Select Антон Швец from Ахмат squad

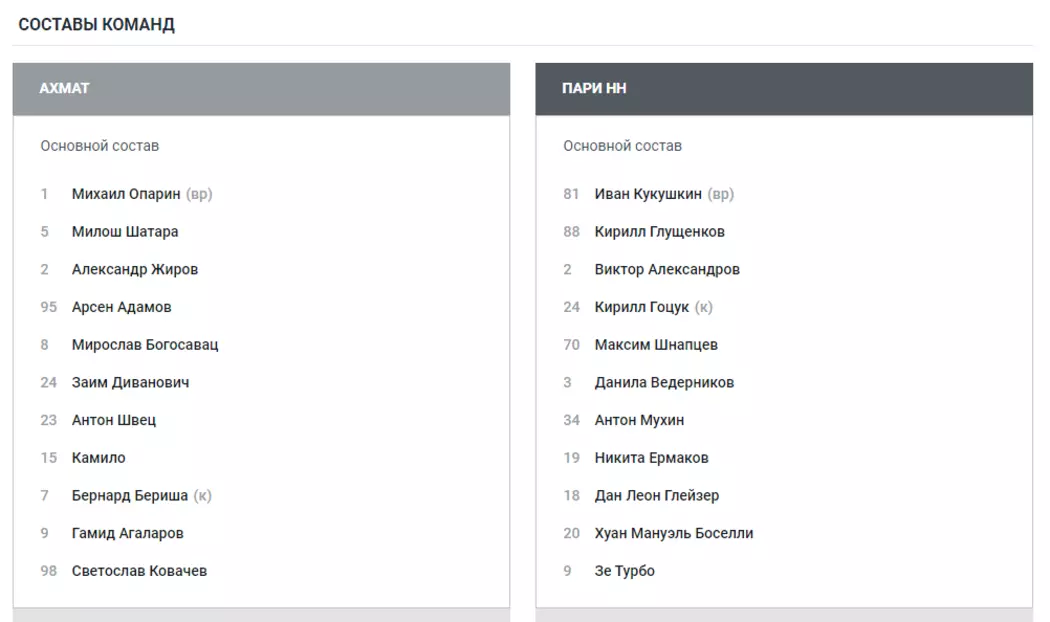[114, 421]
